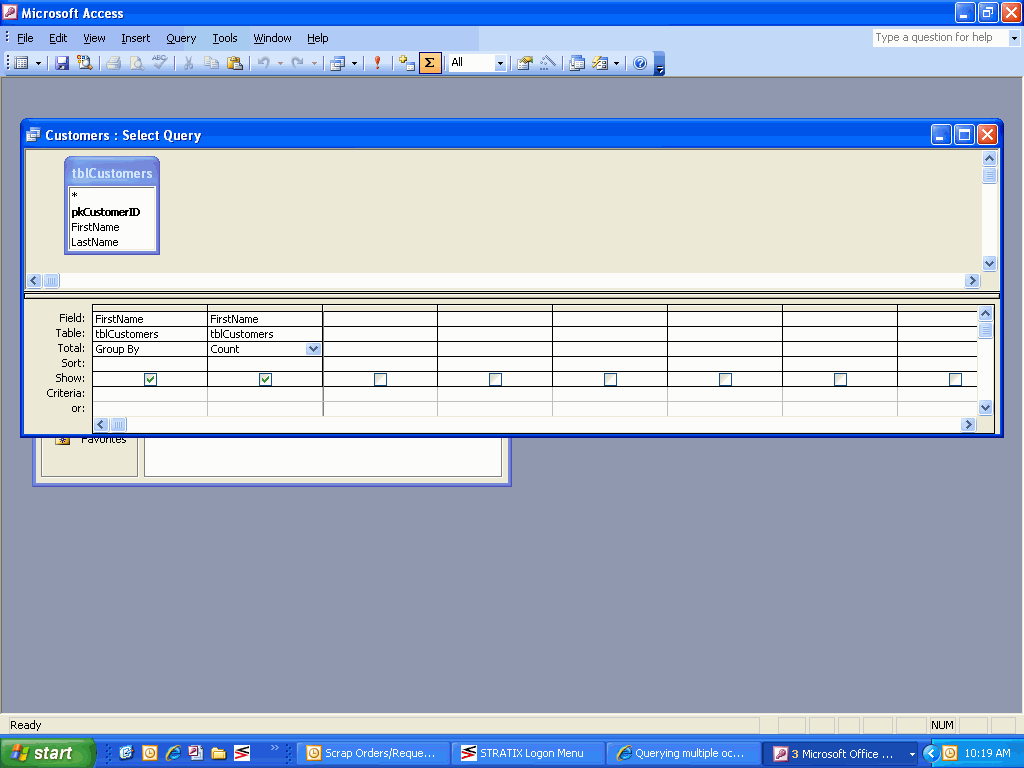This screenshot has width=1024, height=768.
Task: Click the Undo arrow icon
Action: (x=263, y=63)
